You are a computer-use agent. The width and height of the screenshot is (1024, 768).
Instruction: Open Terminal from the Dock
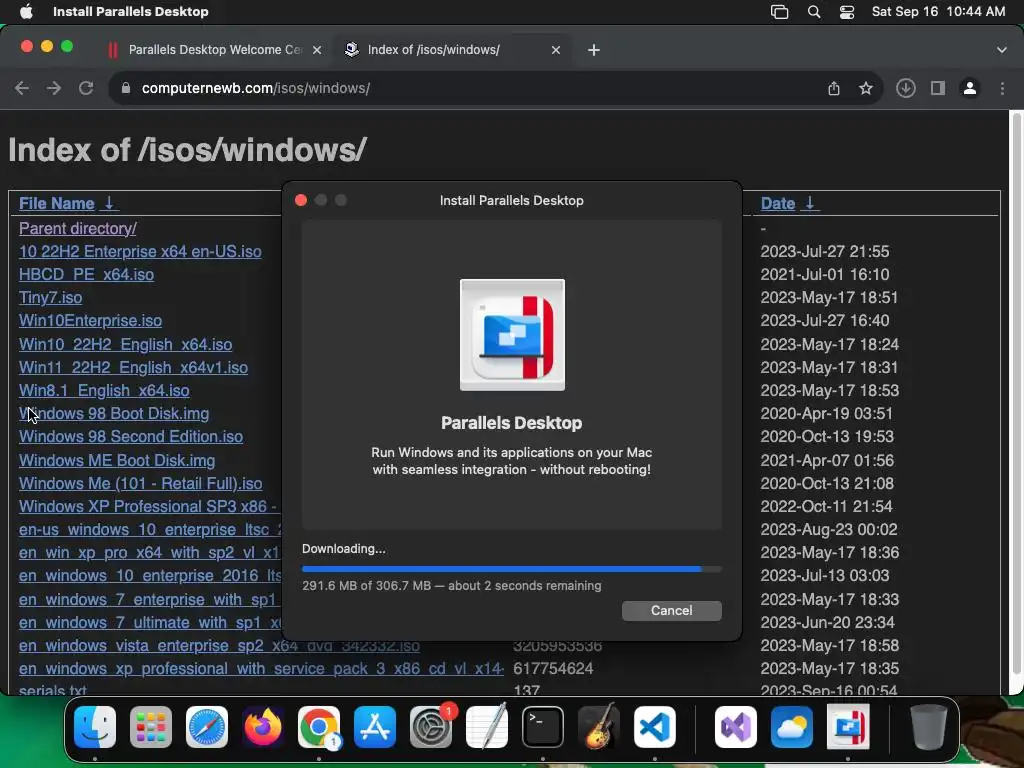pyautogui.click(x=543, y=727)
